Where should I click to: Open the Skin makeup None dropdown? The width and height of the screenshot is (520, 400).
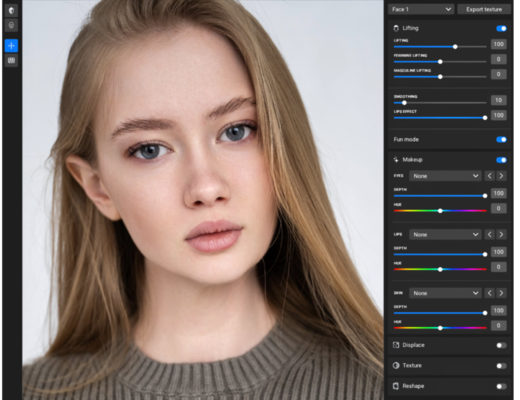445,293
